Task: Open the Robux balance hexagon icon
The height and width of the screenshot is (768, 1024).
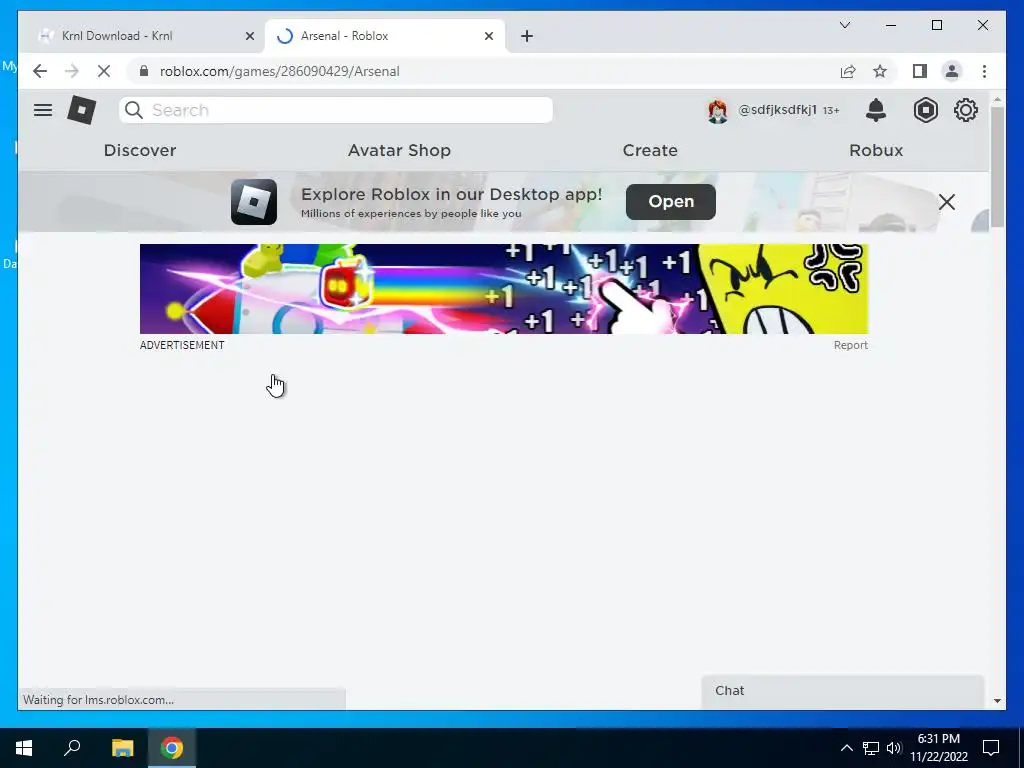Action: pos(925,110)
